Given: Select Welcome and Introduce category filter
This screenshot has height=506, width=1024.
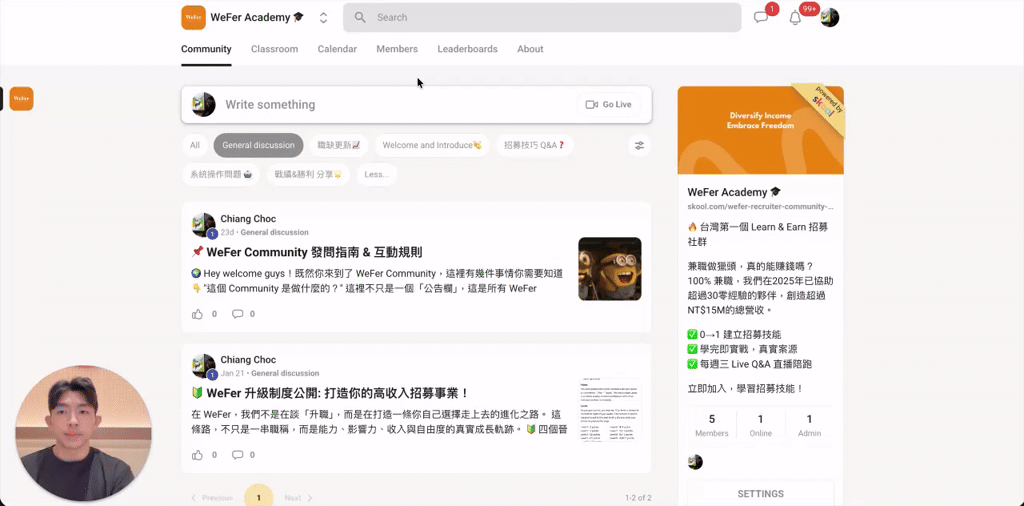Looking at the screenshot, I should pos(432,145).
